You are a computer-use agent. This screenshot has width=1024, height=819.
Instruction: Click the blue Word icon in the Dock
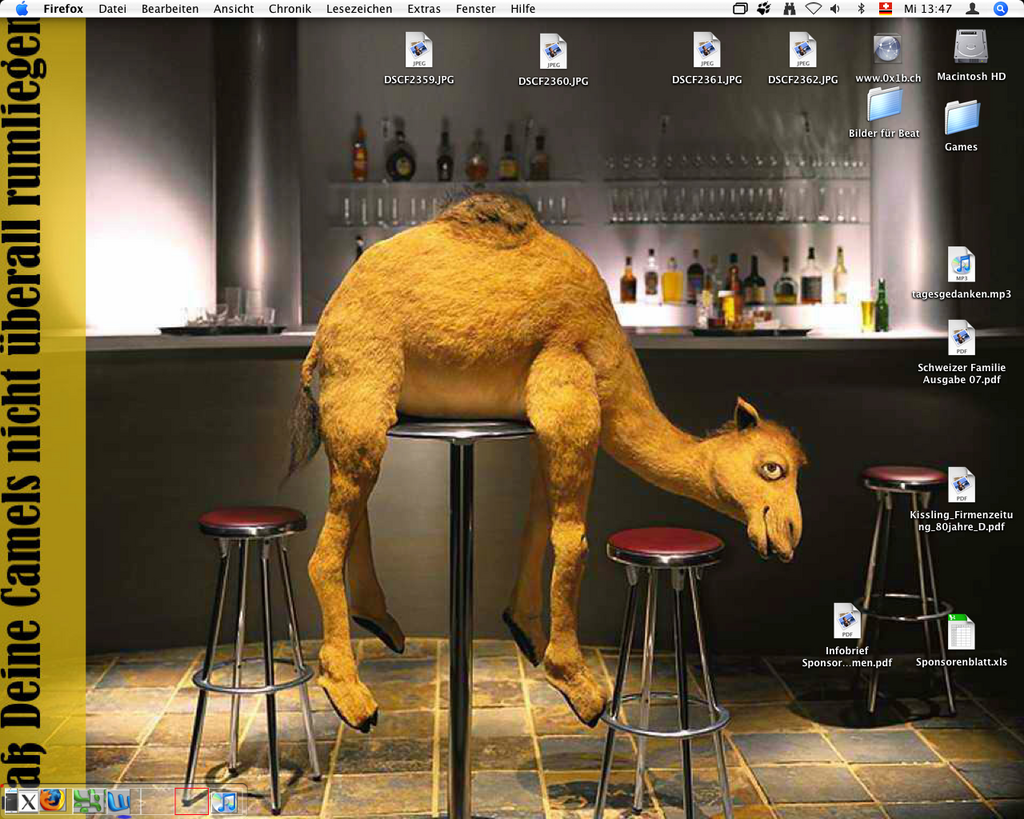coord(118,801)
